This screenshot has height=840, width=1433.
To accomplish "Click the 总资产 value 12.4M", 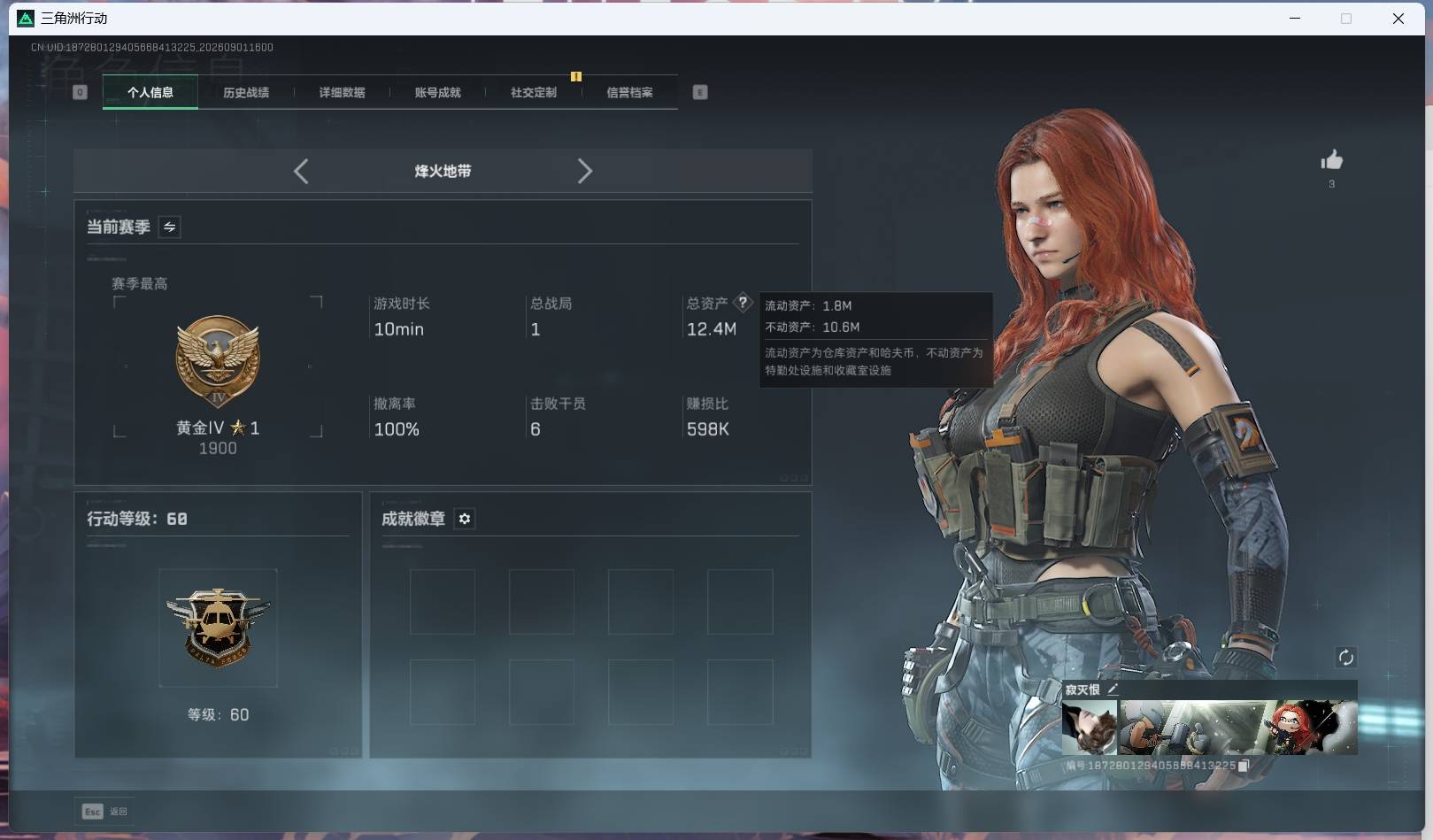I will [x=712, y=329].
